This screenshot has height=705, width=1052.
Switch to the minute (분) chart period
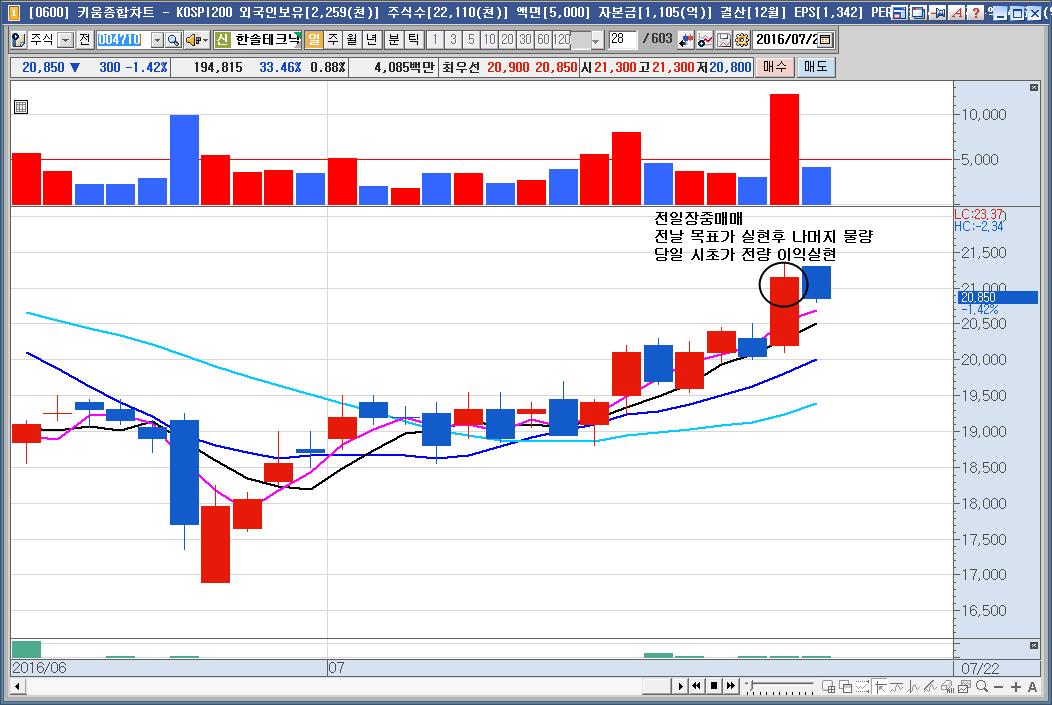[x=394, y=40]
